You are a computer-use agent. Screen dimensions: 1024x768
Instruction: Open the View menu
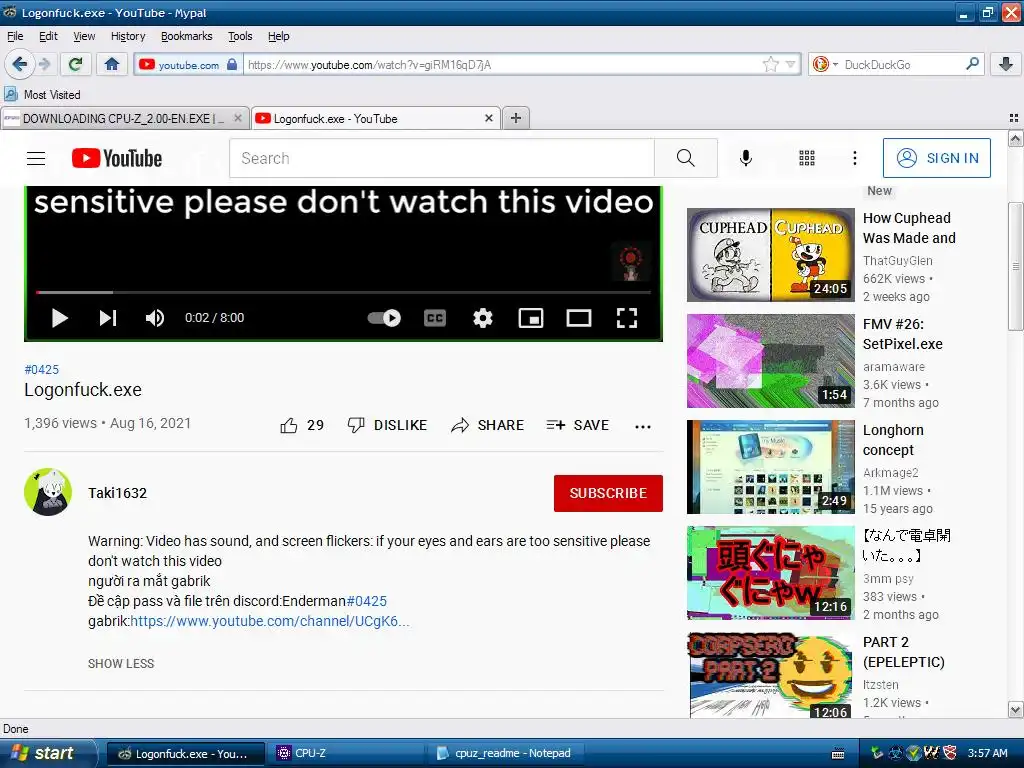pyautogui.click(x=84, y=36)
